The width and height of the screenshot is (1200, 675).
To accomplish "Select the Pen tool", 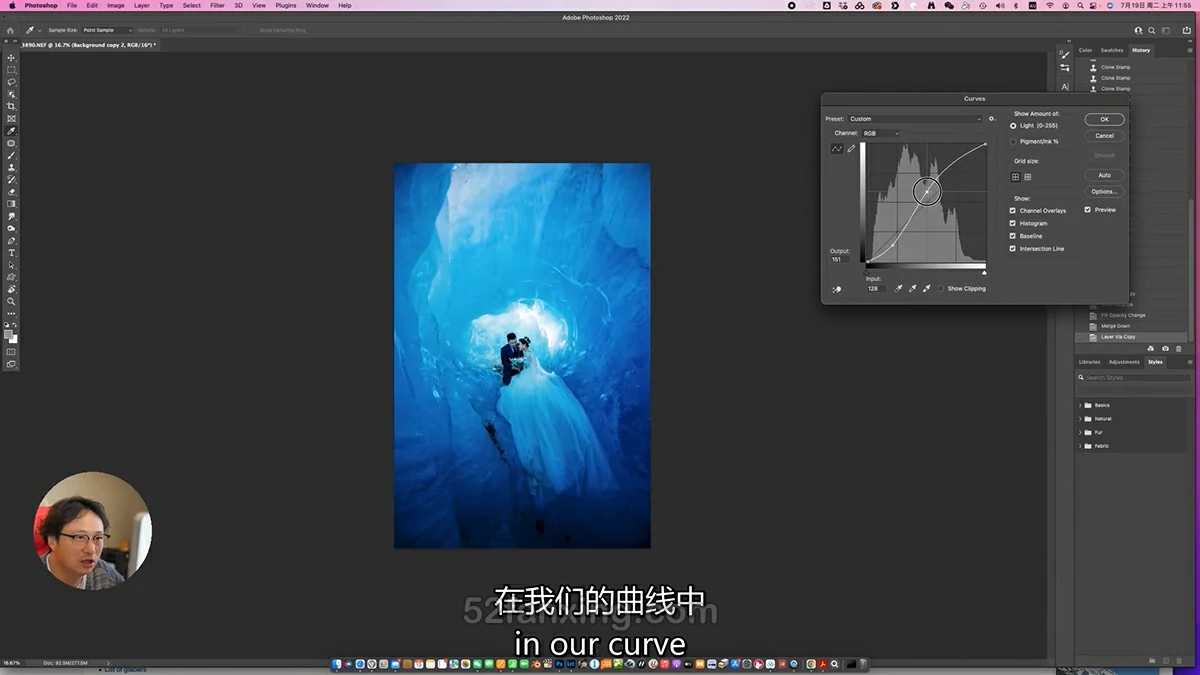I will tap(12, 241).
